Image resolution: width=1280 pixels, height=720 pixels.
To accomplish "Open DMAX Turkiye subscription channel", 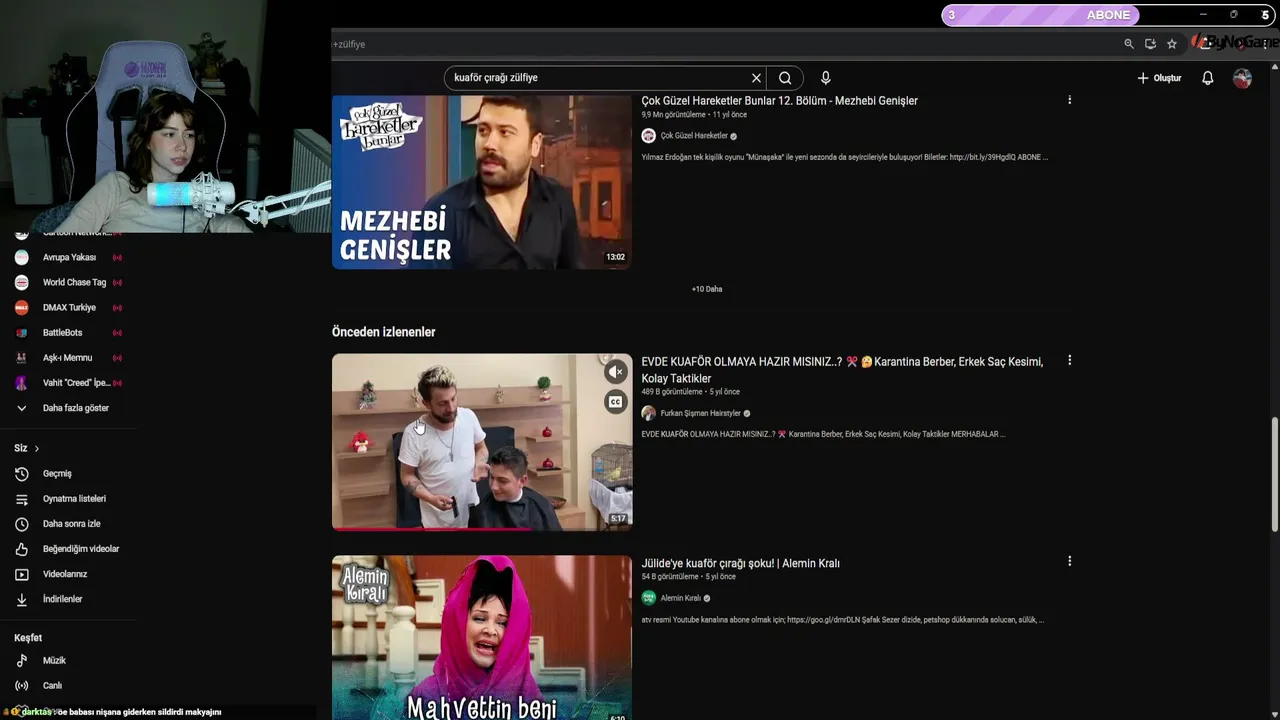I will [x=67, y=308].
